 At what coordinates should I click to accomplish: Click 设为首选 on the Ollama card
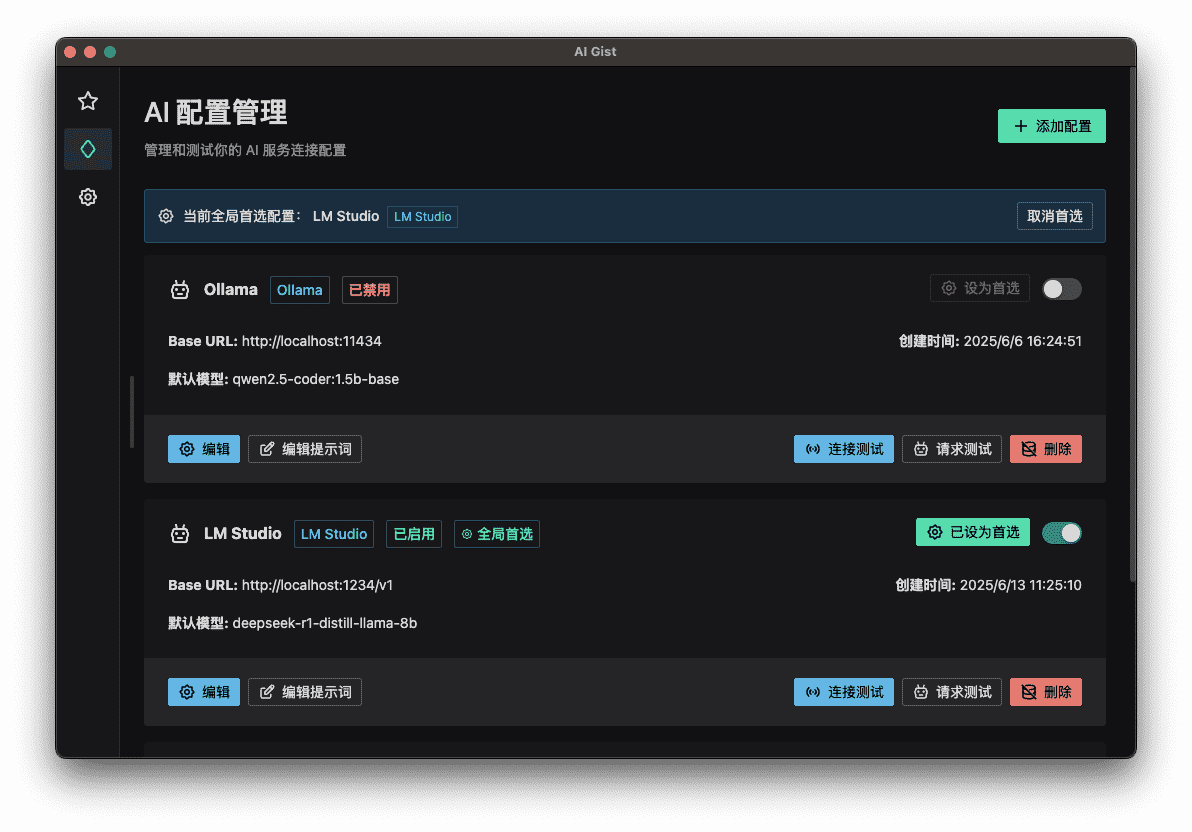click(x=980, y=288)
